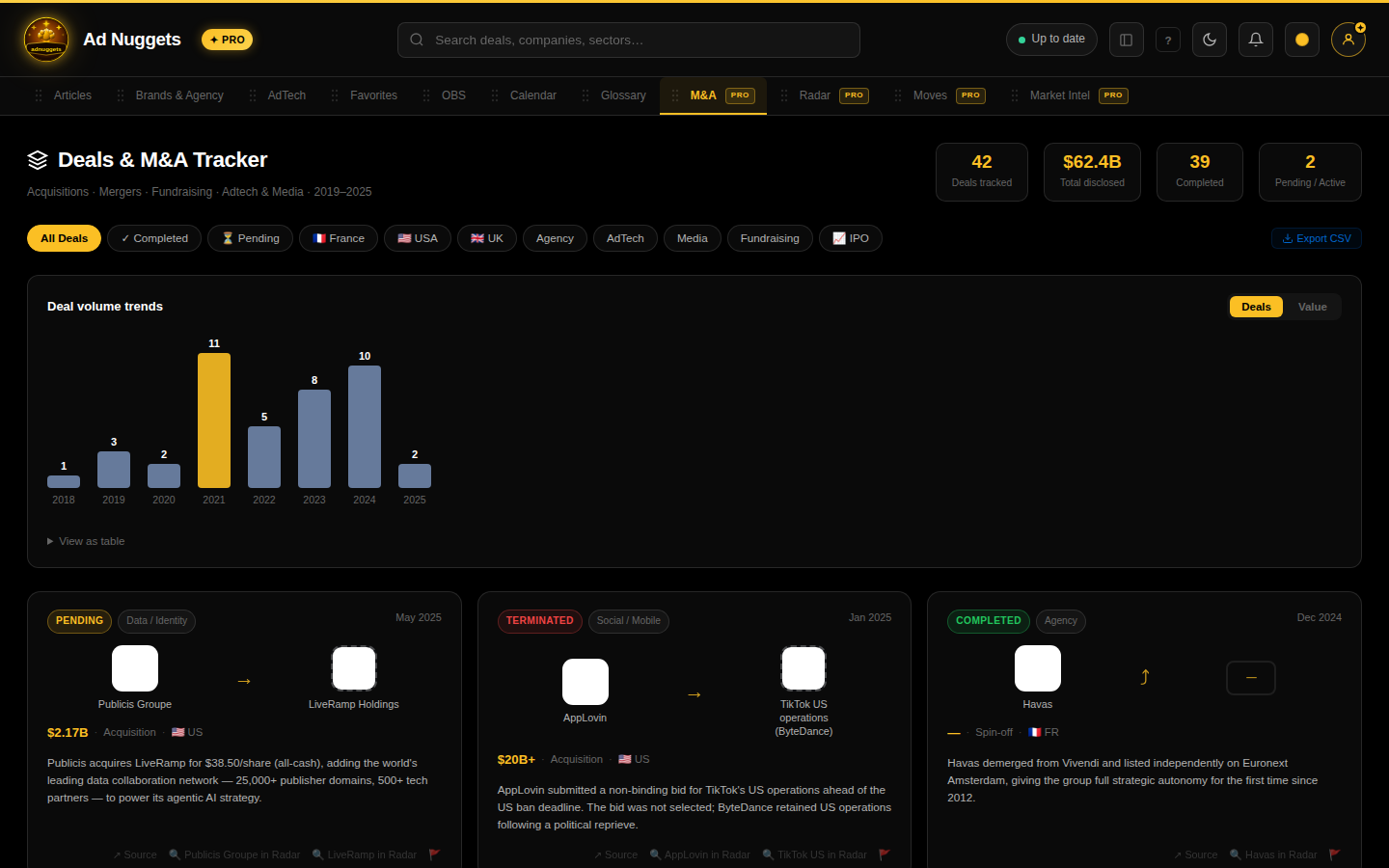Screen dimensions: 1389x868
Task: Expand View as table disclosure
Action: 86,541
